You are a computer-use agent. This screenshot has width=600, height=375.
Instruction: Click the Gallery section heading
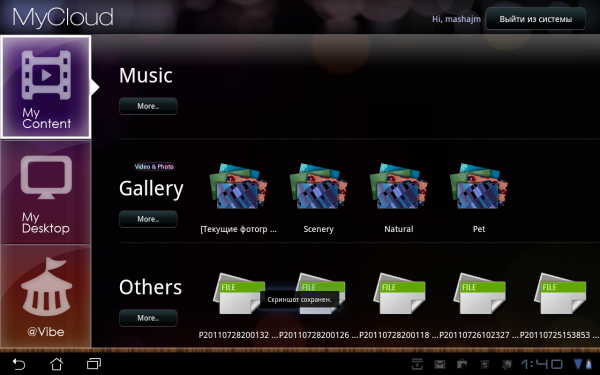pyautogui.click(x=151, y=188)
